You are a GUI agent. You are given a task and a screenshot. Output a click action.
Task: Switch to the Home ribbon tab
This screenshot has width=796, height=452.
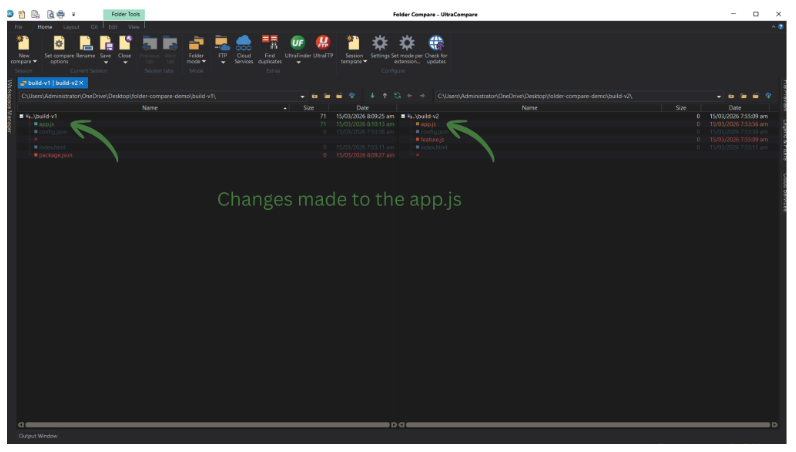pyautogui.click(x=45, y=27)
